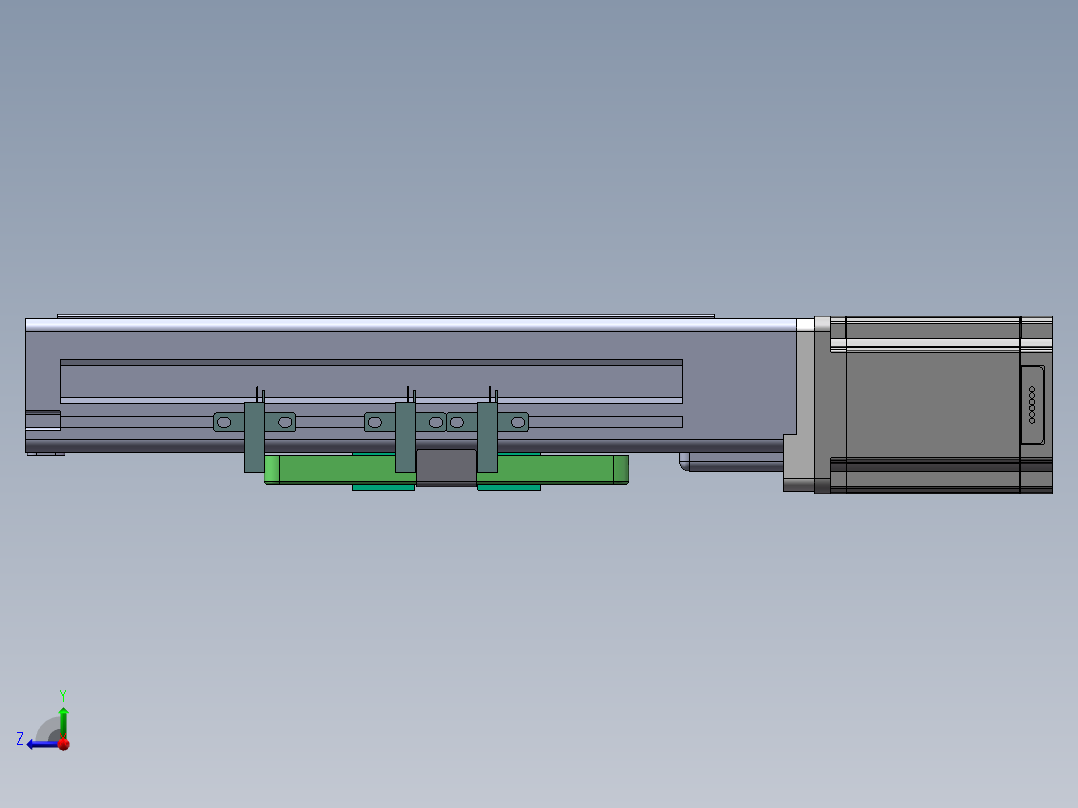Select the green carriage plate
Screen dimensions: 1078x808
click(446, 469)
